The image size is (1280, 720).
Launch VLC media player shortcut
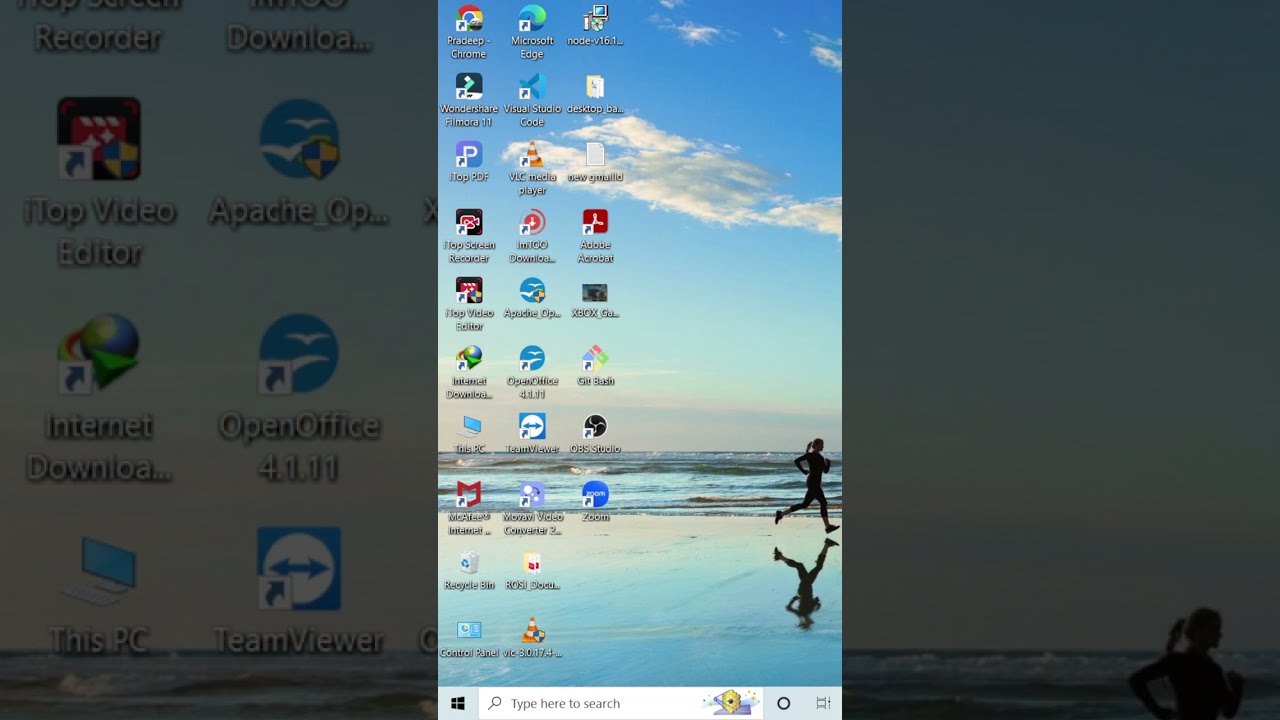click(532, 167)
